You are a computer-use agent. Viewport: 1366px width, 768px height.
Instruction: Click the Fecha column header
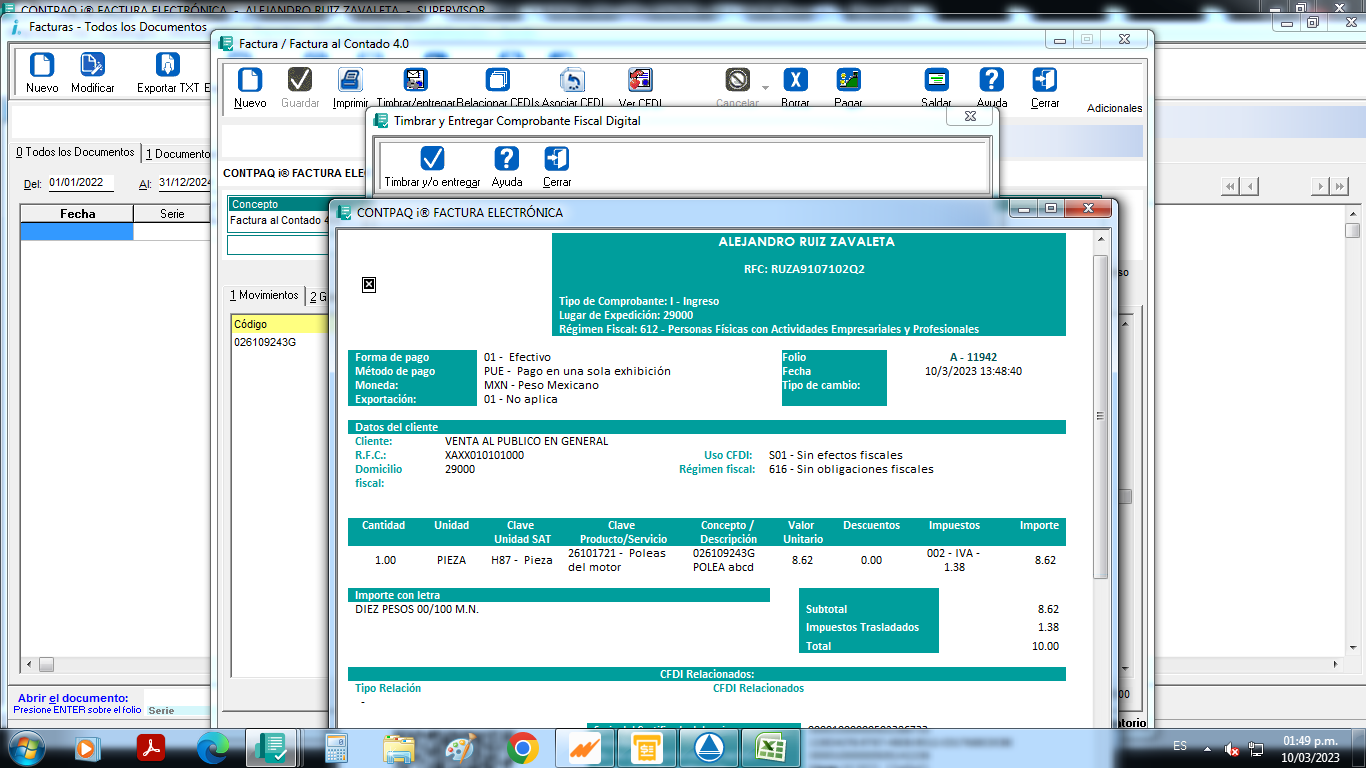[77, 214]
